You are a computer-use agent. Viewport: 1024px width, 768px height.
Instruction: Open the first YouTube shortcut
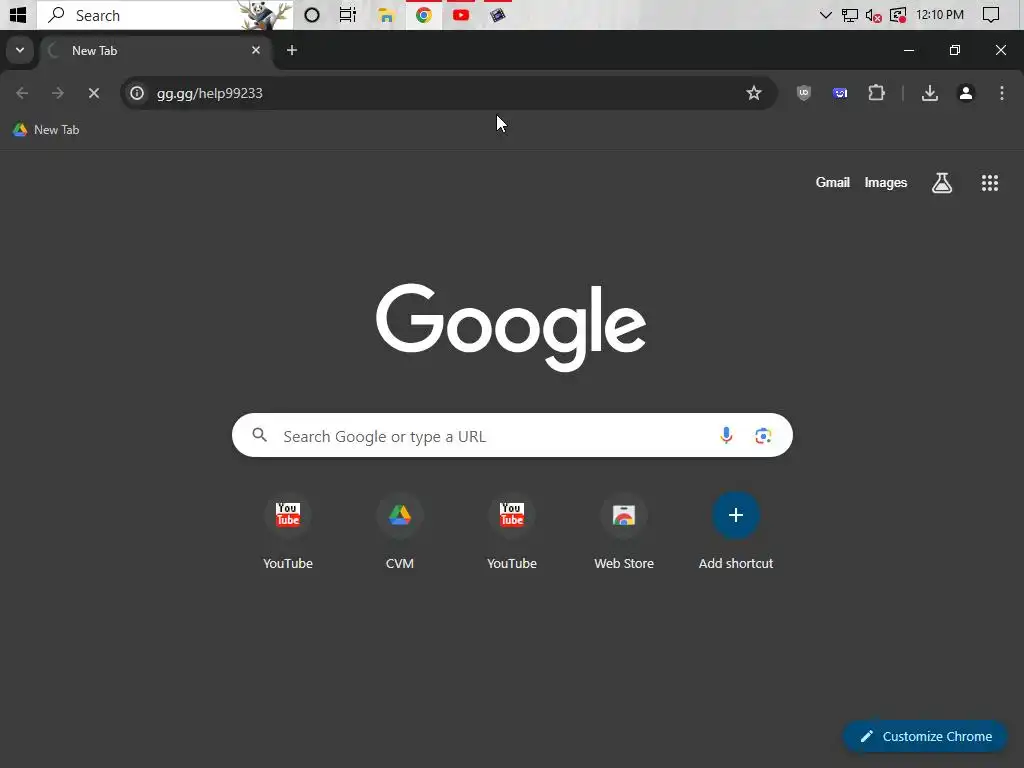(288, 530)
